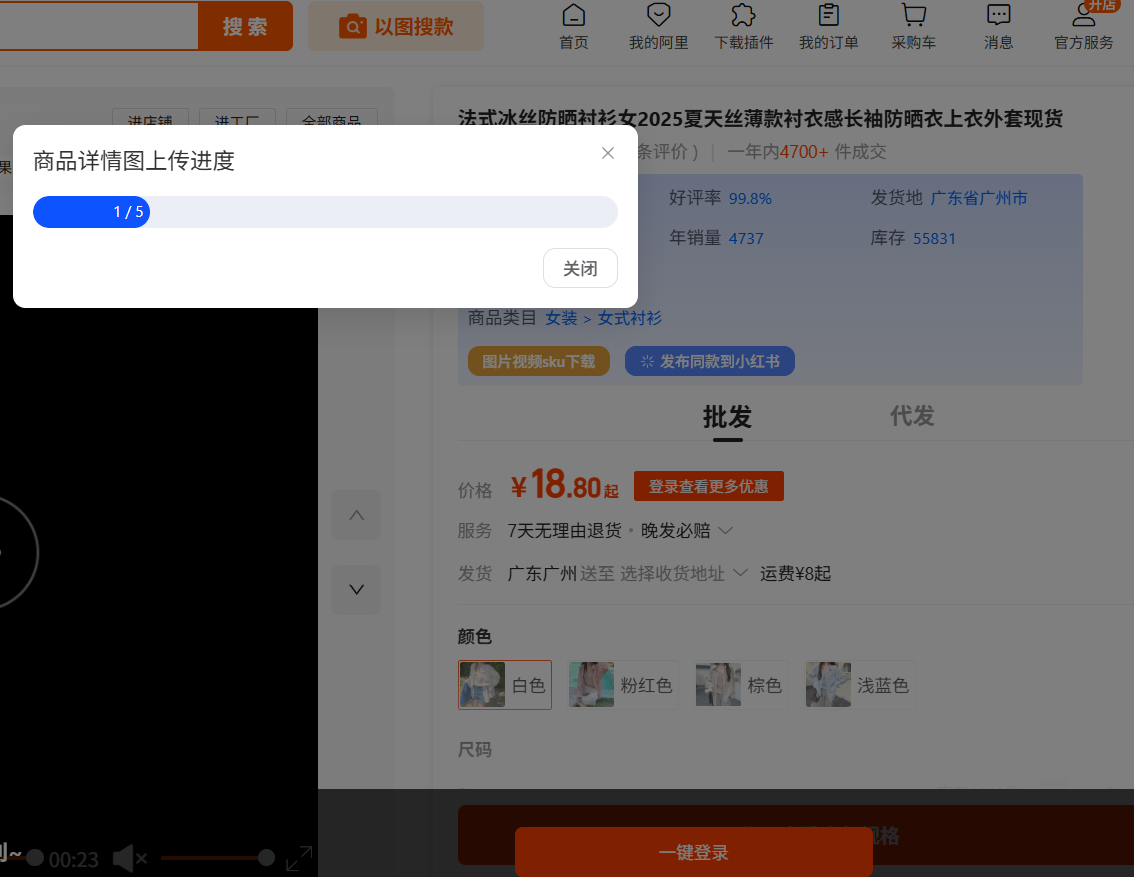Switch to the 批发 wholesale tab

pos(727,416)
